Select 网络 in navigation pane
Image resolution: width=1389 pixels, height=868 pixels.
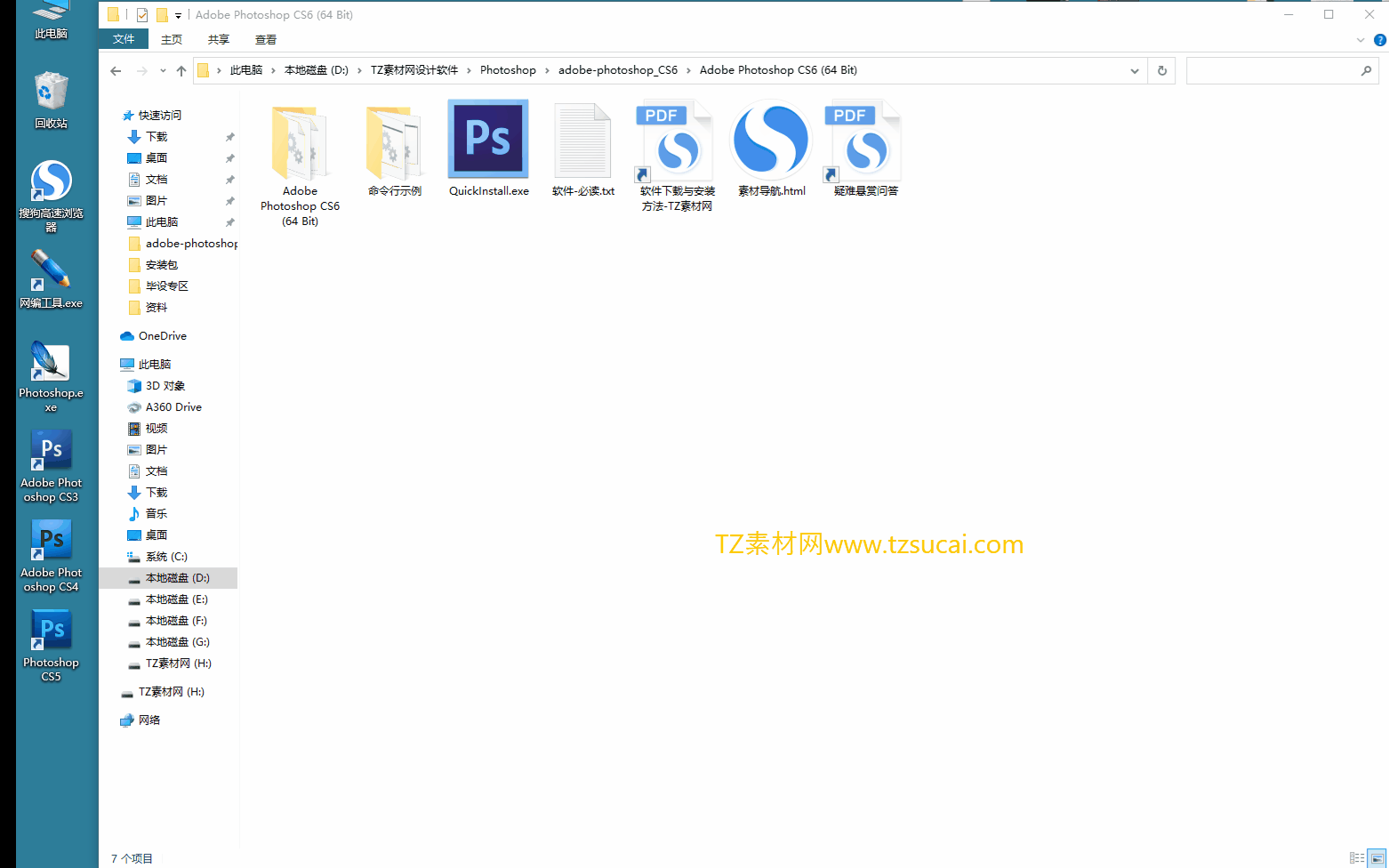149,720
